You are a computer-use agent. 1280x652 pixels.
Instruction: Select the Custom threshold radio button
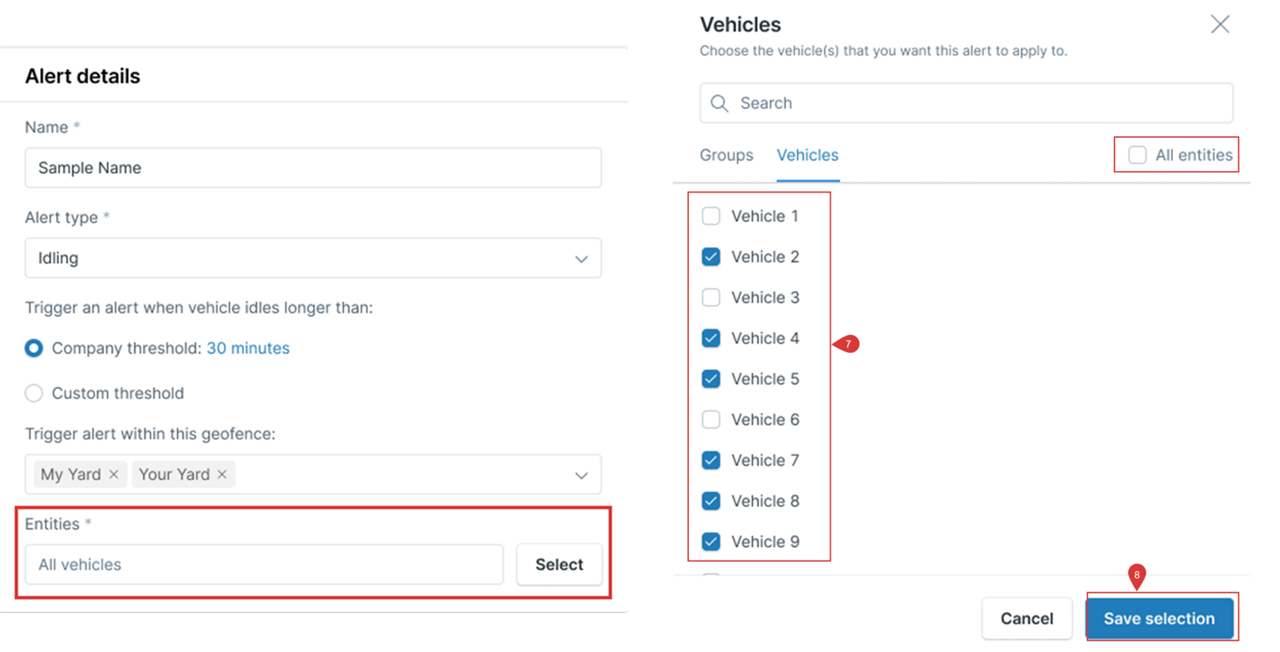point(33,393)
